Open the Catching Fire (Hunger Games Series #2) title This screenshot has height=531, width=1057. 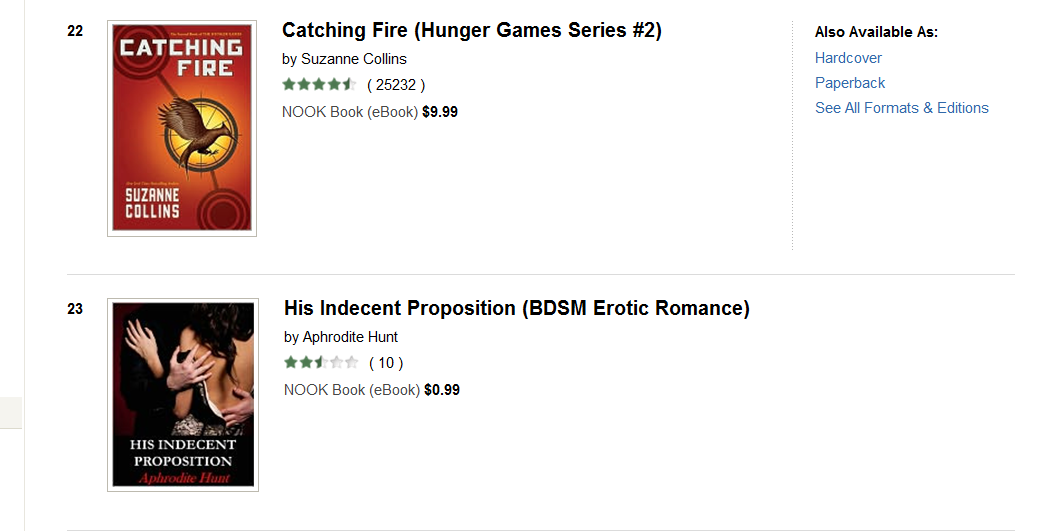coord(471,31)
